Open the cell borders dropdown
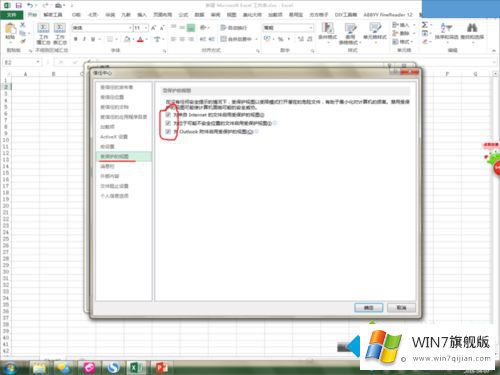 (116, 39)
